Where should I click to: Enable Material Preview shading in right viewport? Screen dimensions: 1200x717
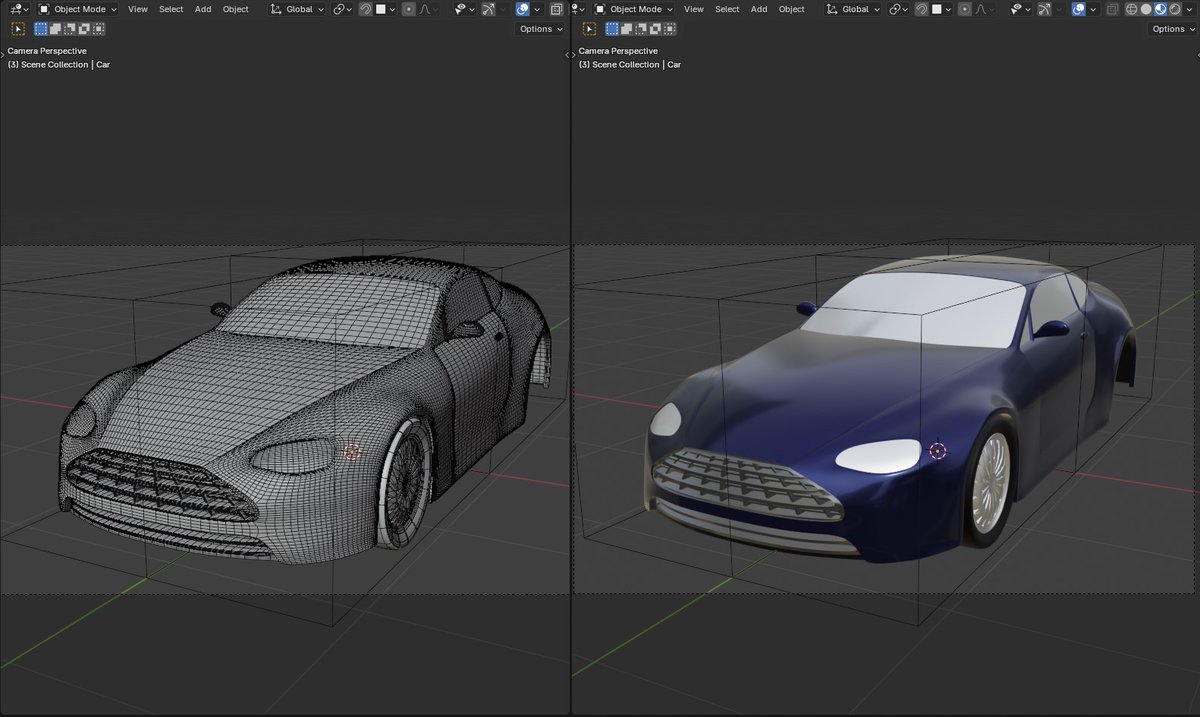click(x=1160, y=9)
